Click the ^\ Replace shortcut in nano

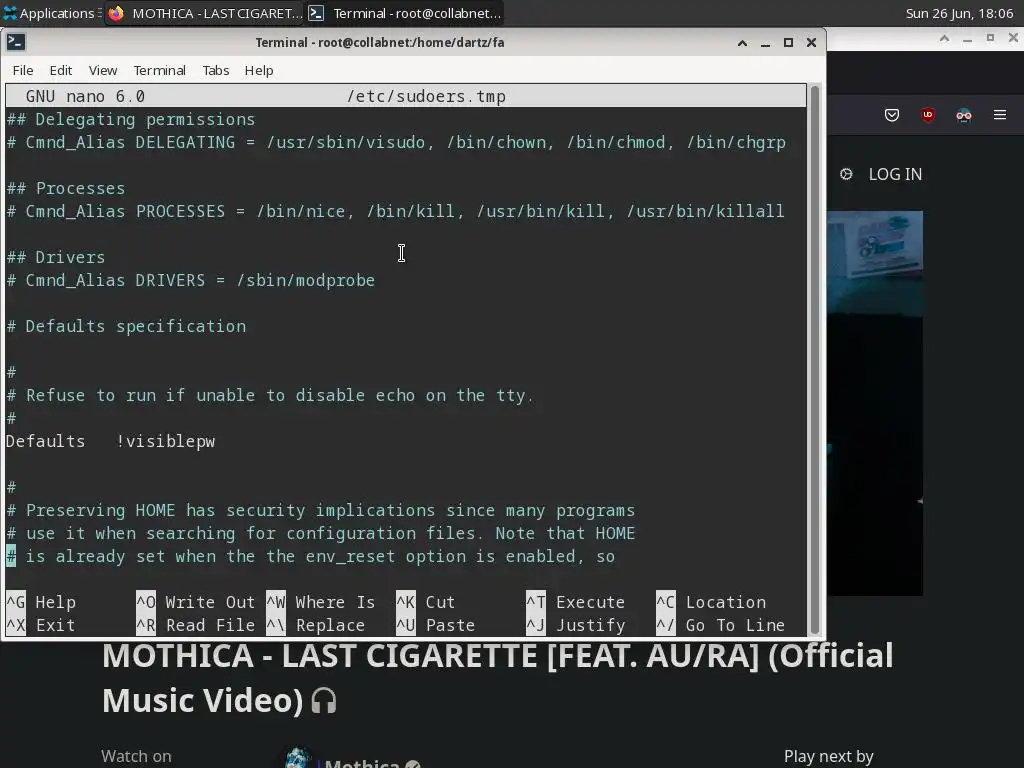[315, 625]
